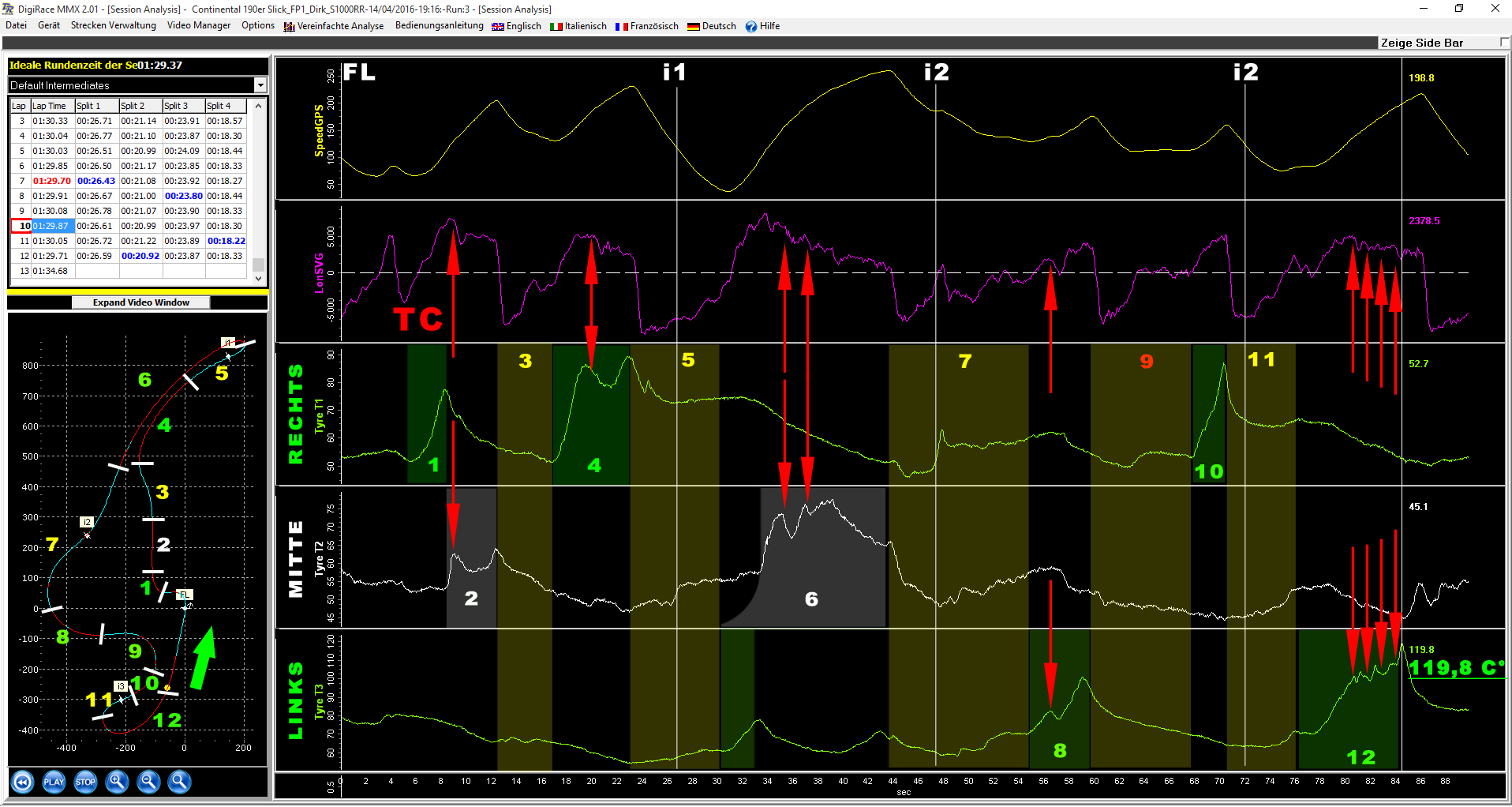The height and width of the screenshot is (807, 1512).
Task: Open Hilfe with the question mark icon
Action: click(x=762, y=26)
